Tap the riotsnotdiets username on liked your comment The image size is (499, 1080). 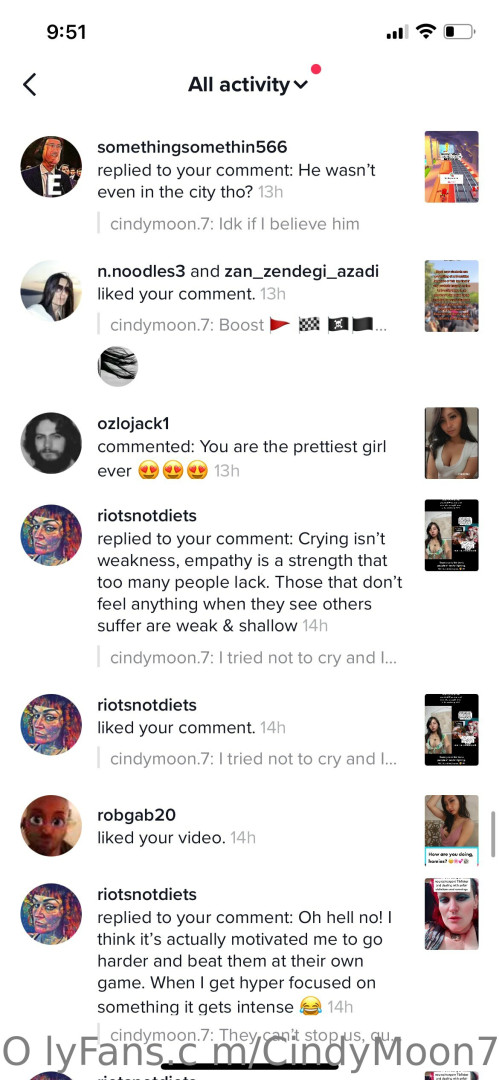click(147, 705)
